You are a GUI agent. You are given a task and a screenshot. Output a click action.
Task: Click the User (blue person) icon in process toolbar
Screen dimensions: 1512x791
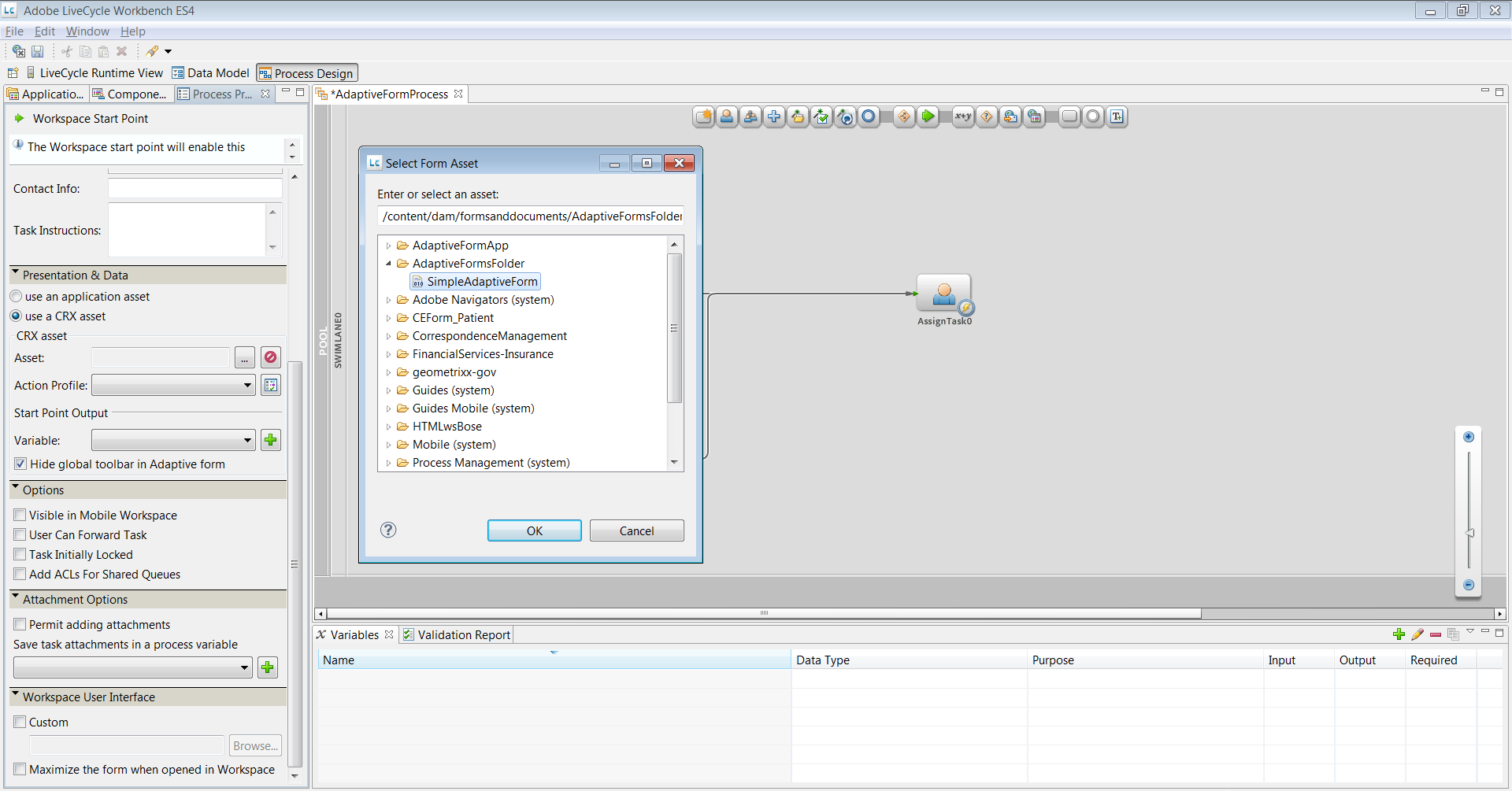click(x=727, y=116)
